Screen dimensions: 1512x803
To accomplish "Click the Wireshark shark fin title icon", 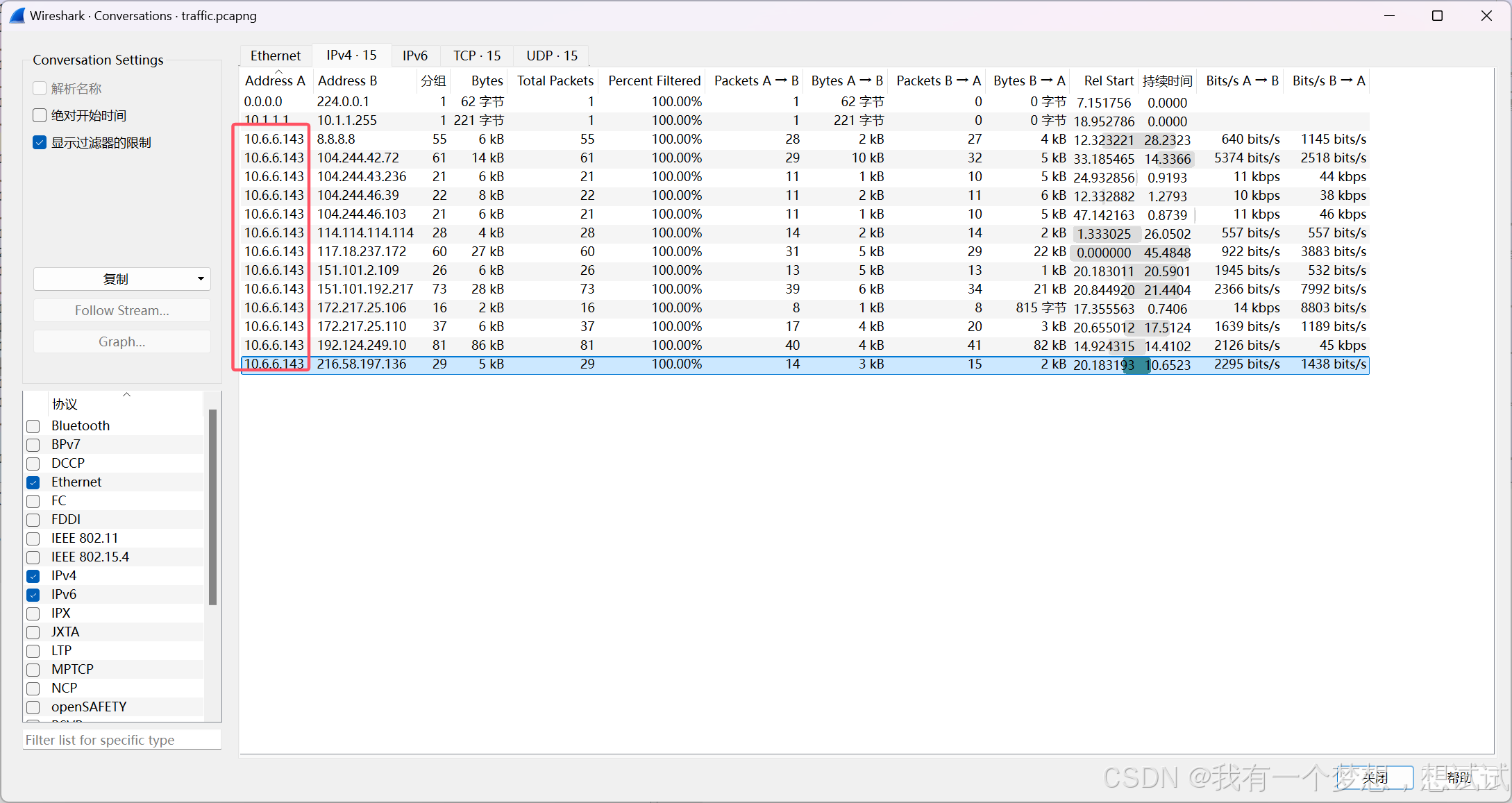I will click(x=17, y=15).
